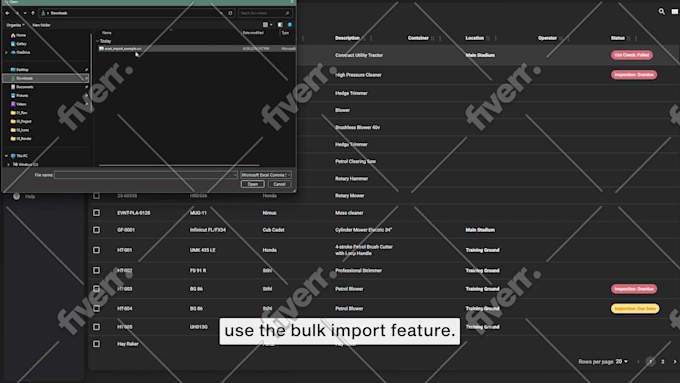Screen dimensions: 680x383
Task: Expand the Windows (C:) drive
Action: click(8, 164)
